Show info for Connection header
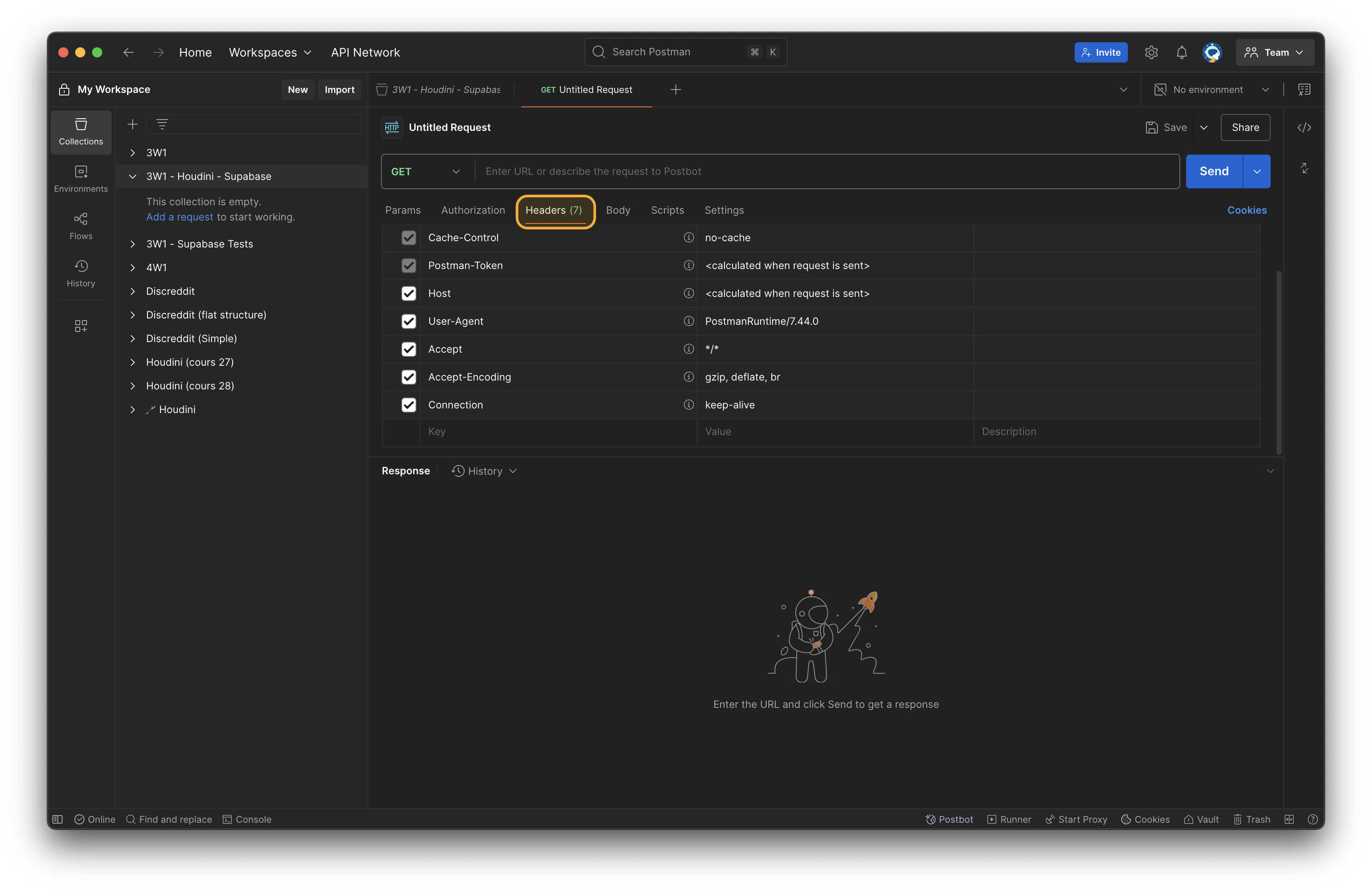Image resolution: width=1372 pixels, height=892 pixels. (x=688, y=405)
